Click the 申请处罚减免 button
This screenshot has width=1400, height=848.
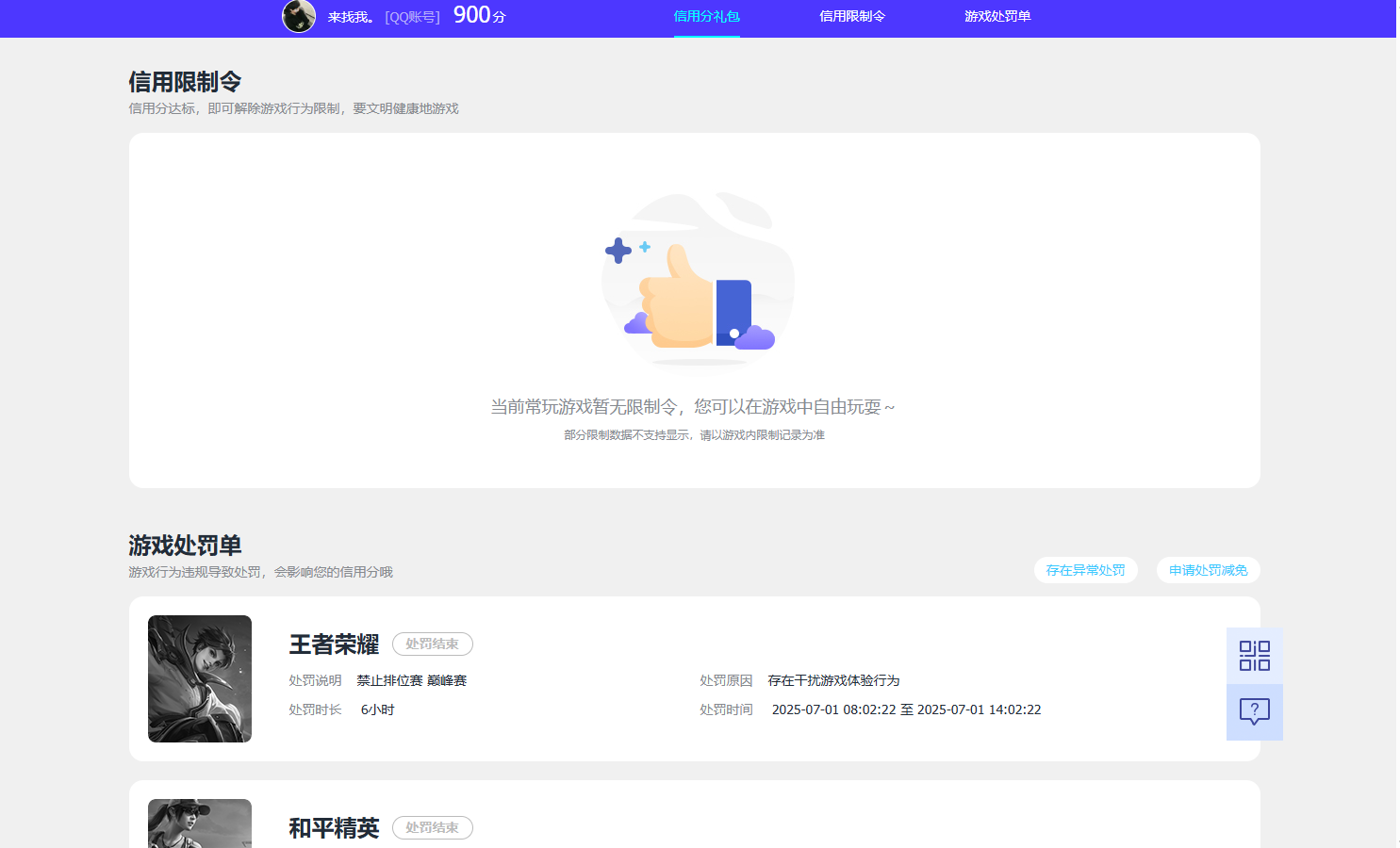point(1208,570)
